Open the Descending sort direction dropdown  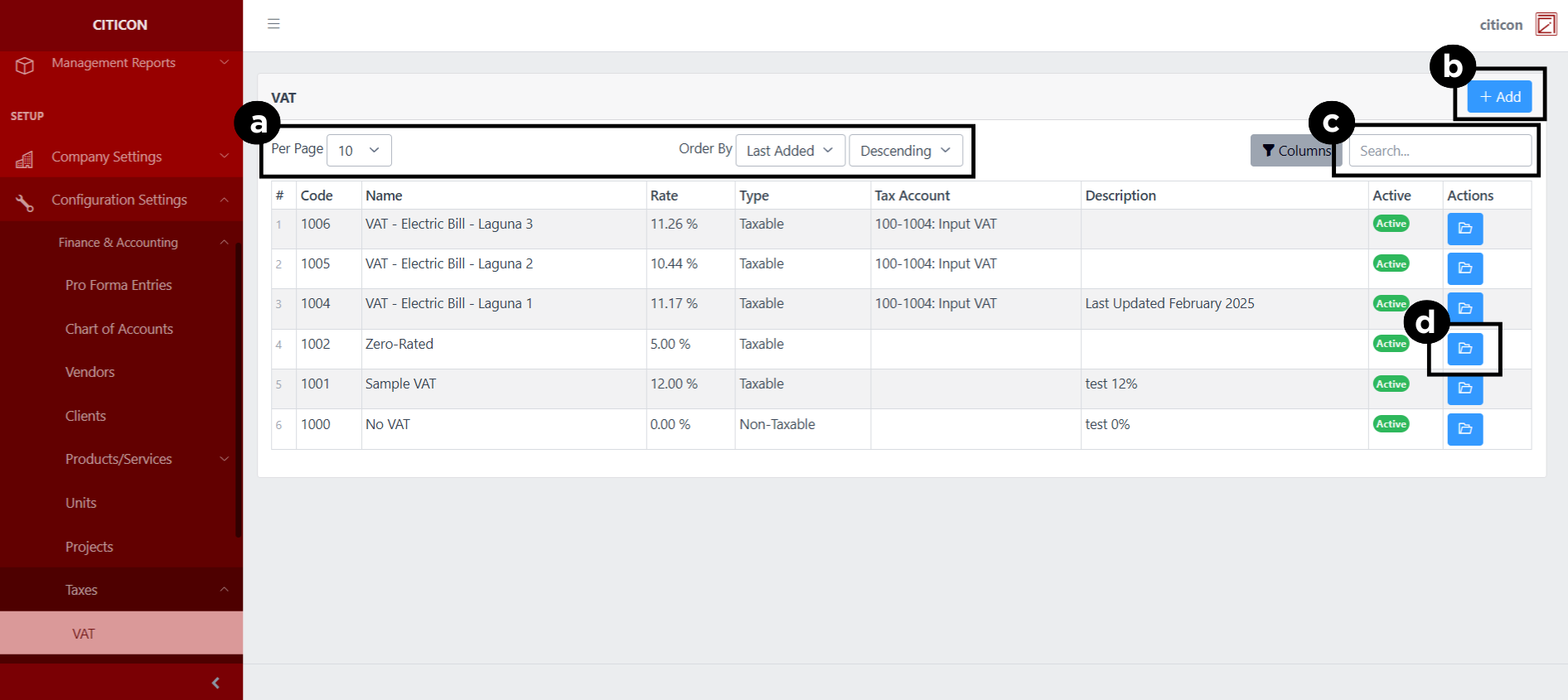(905, 151)
